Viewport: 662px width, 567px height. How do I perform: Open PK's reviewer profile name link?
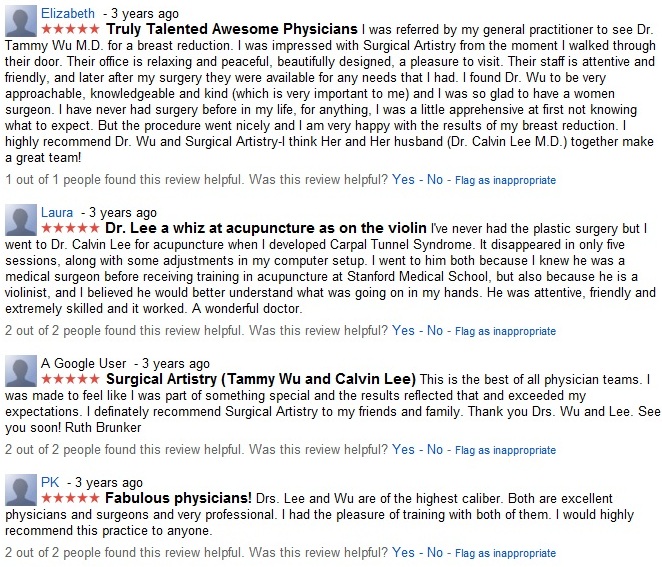click(x=50, y=481)
